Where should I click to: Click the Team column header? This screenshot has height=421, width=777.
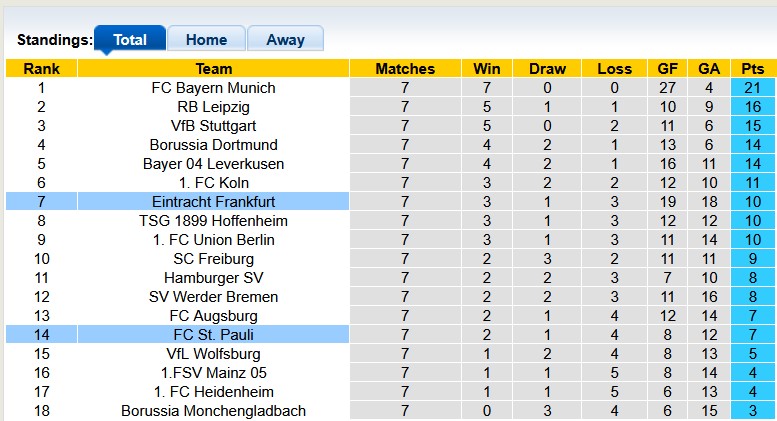[213, 69]
